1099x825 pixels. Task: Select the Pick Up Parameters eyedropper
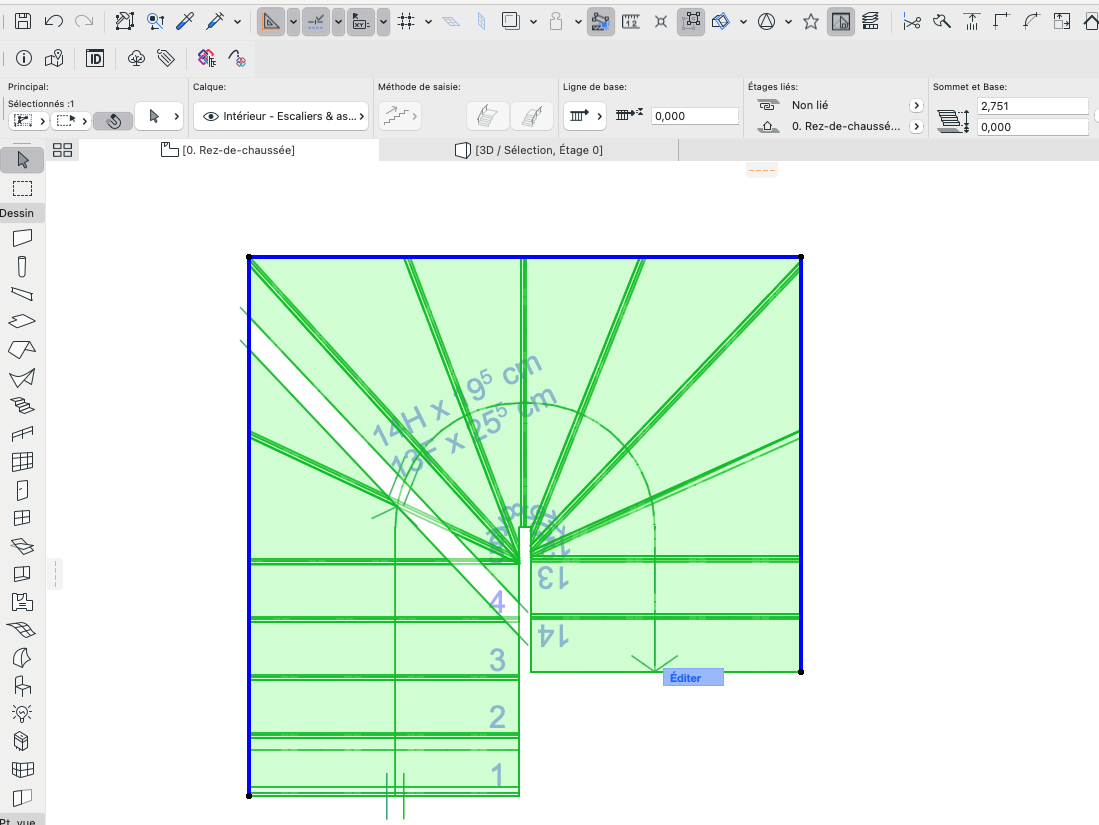tap(185, 21)
